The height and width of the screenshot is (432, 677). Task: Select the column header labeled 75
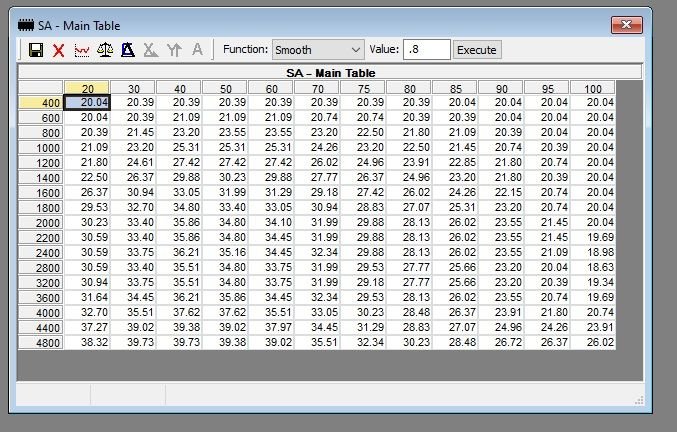tap(363, 88)
